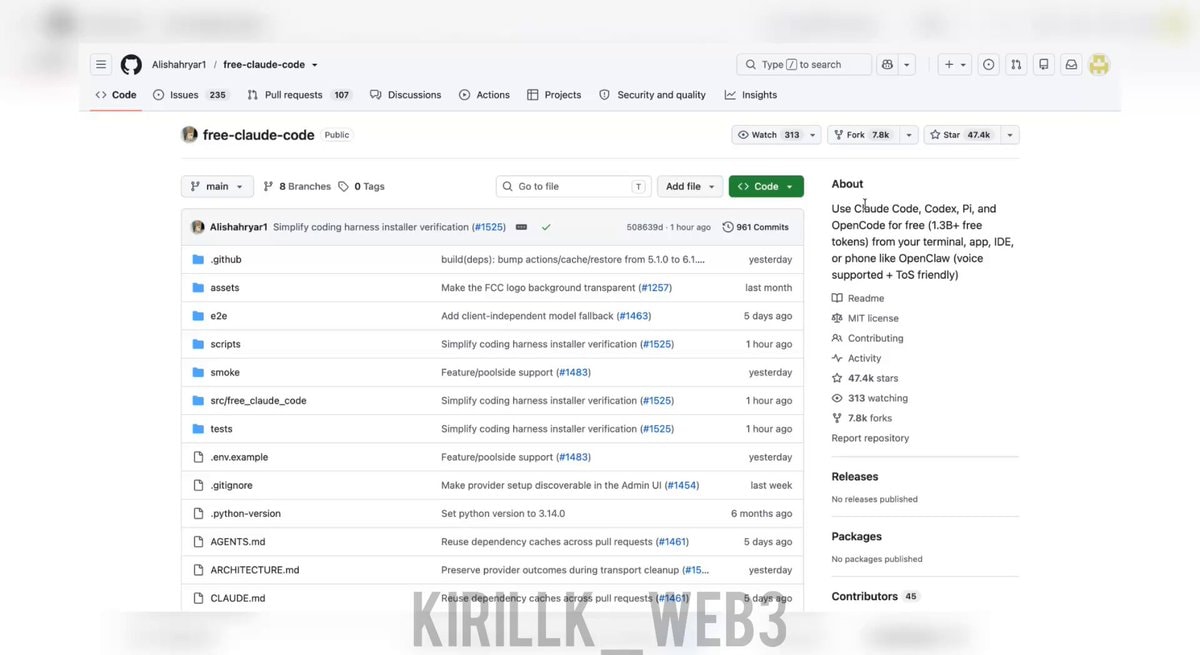
Task: Click the smoke folder icon
Action: click(x=198, y=372)
